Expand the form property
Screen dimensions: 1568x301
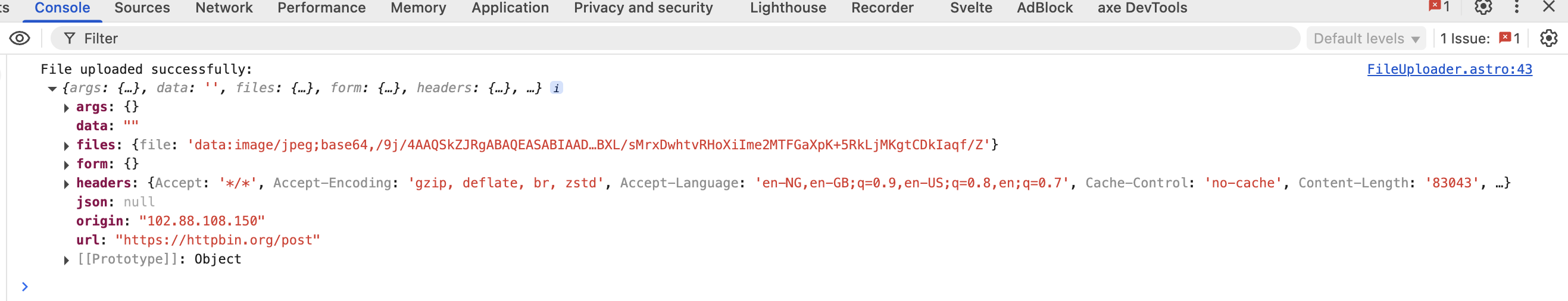66,165
